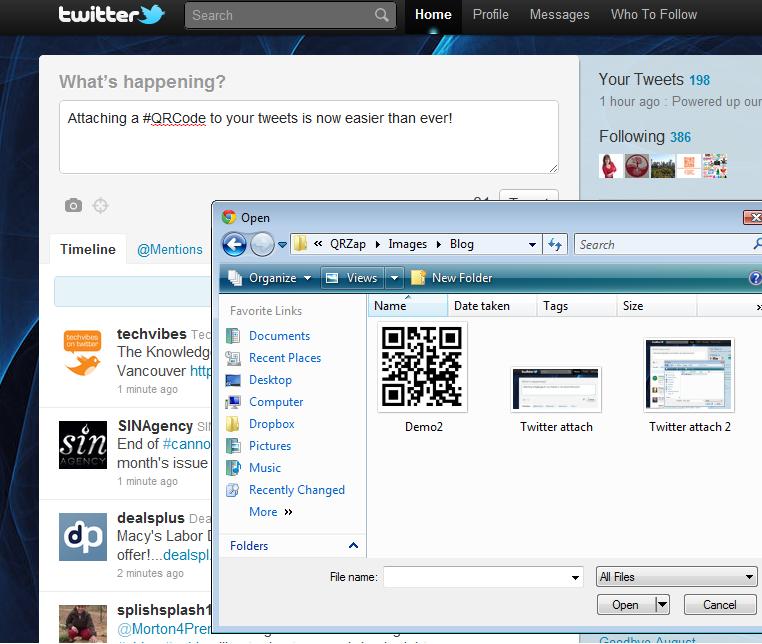Click the Dropbox folder icon
Screen dimensions: 762x644
(233, 424)
